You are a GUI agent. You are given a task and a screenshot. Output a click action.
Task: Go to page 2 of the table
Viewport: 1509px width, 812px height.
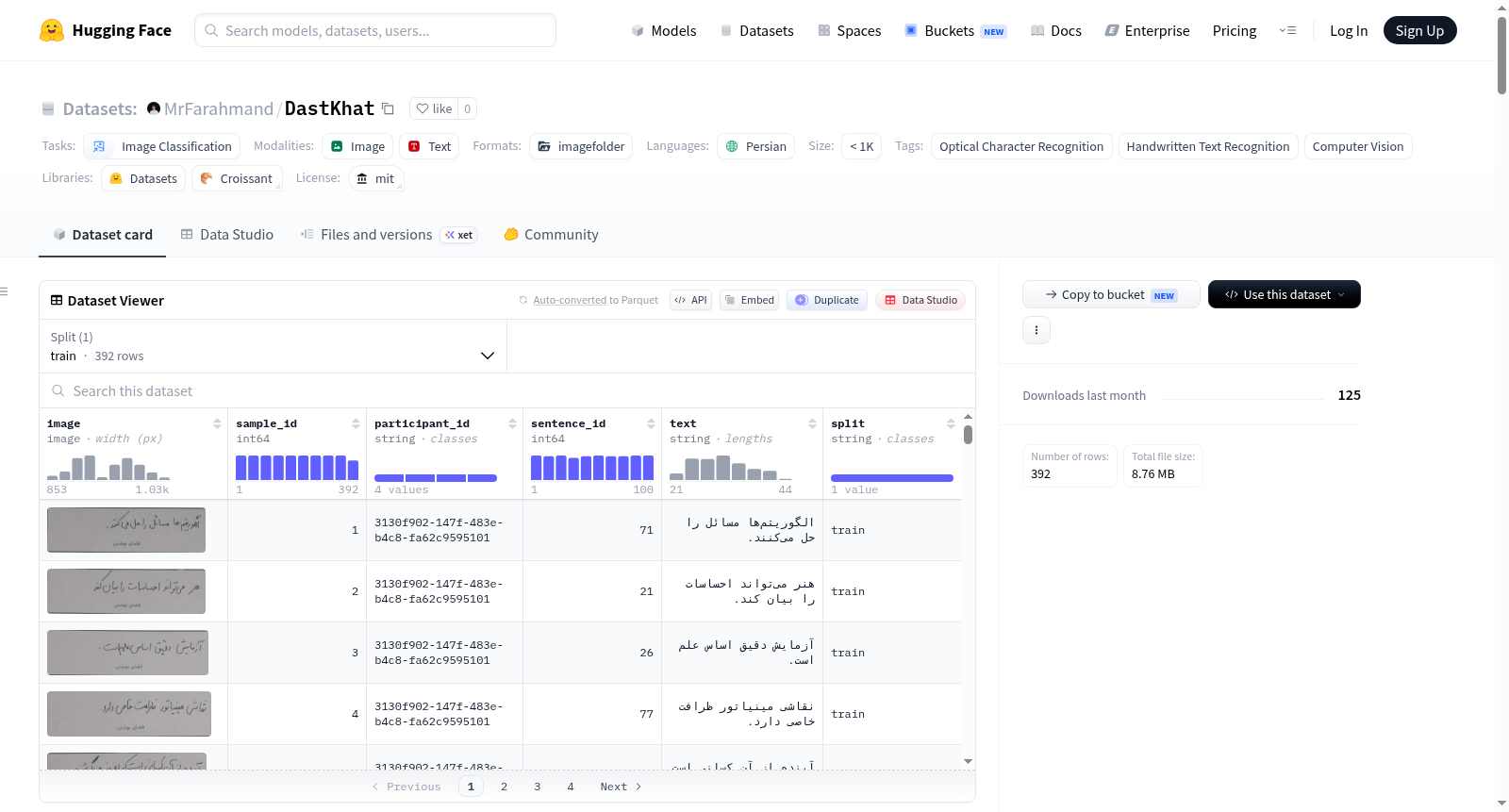504,787
